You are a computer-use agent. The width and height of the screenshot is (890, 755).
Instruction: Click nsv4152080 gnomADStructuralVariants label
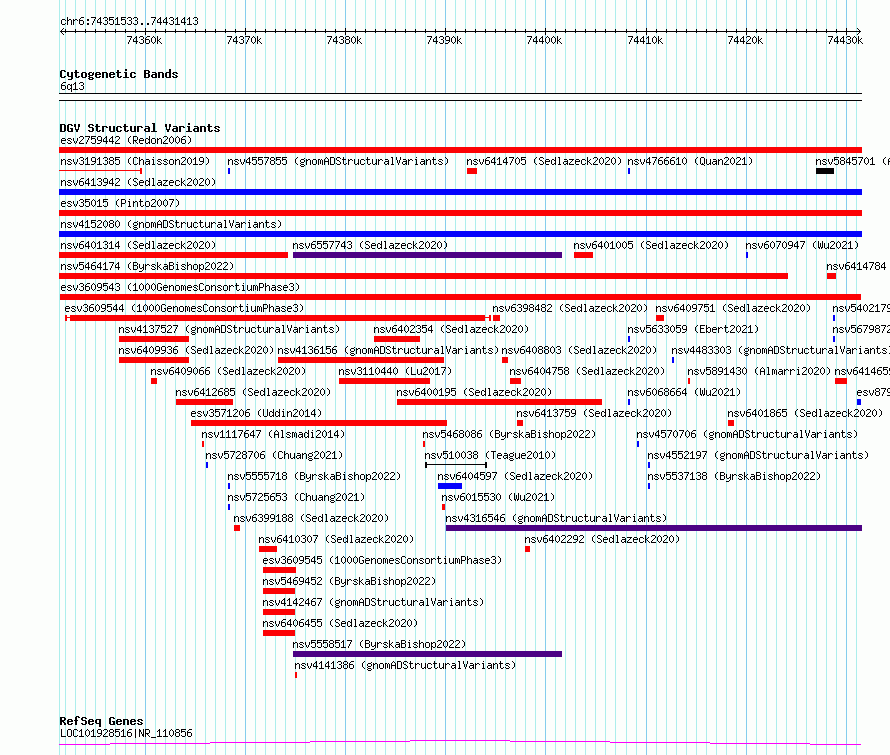[x=171, y=224]
